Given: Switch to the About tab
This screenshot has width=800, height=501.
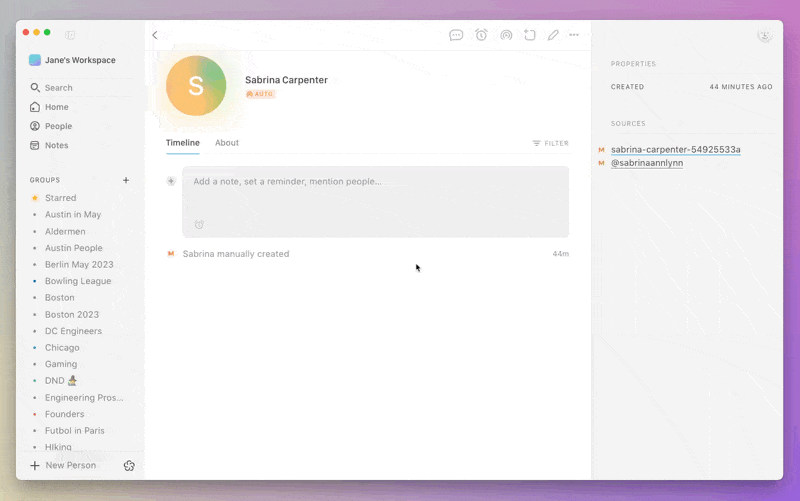Looking at the screenshot, I should coord(227,143).
